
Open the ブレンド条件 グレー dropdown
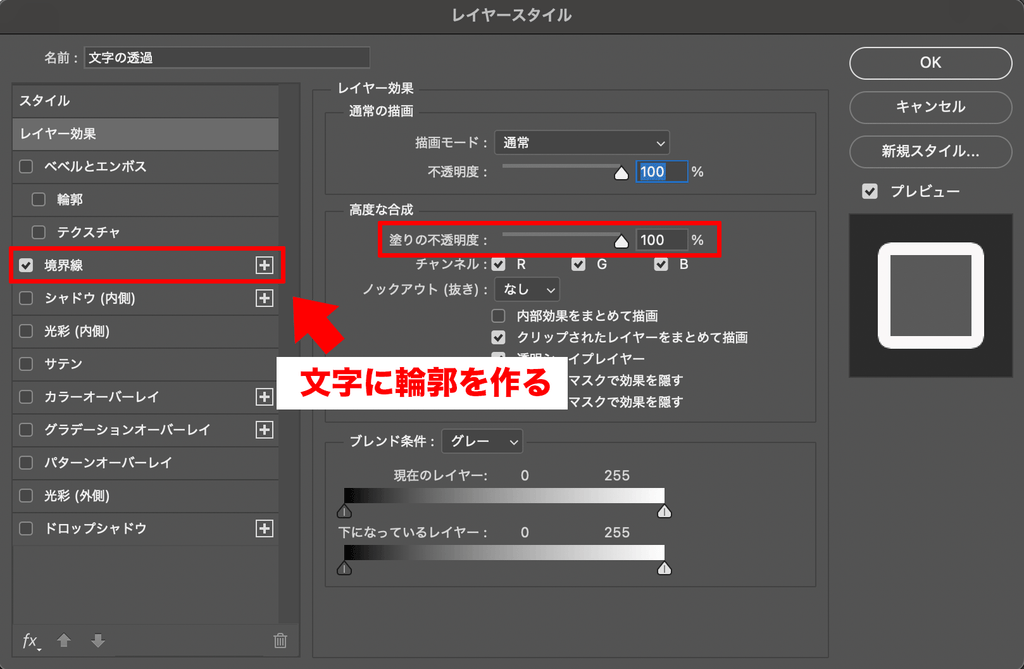point(482,442)
